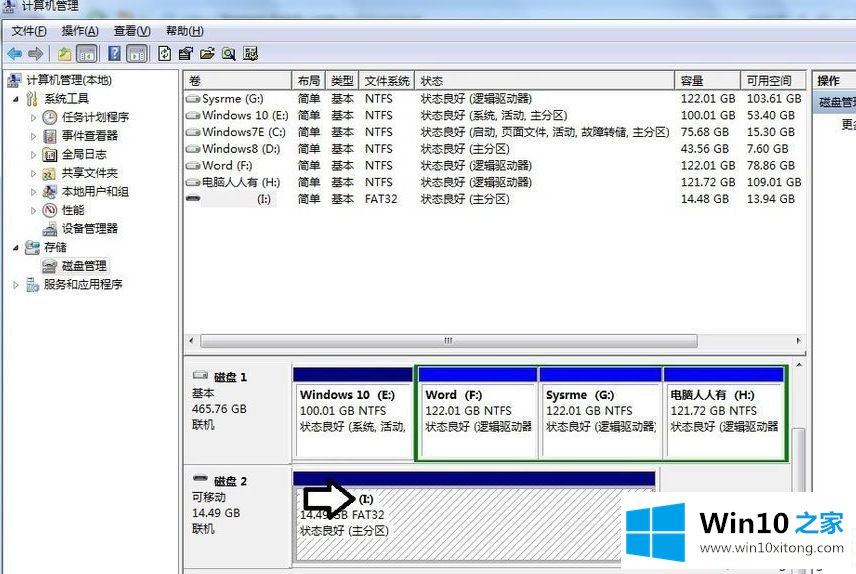Open the 操作(A) menu
Image resolution: width=856 pixels, height=574 pixels.
point(80,31)
